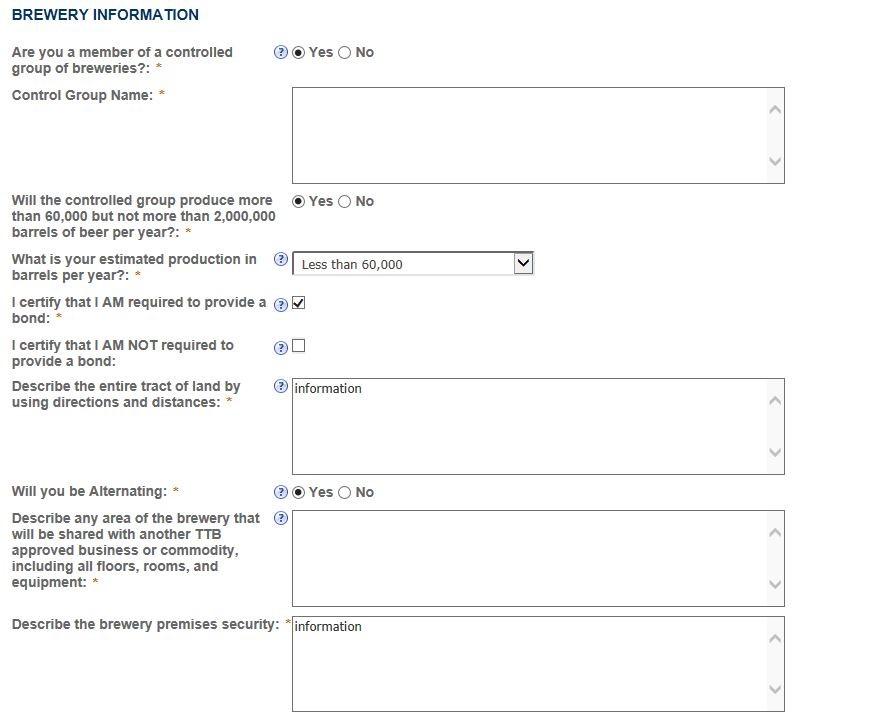Image resolution: width=893 pixels, height=720 pixels.
Task: Open help for tract of land description
Action: point(280,386)
